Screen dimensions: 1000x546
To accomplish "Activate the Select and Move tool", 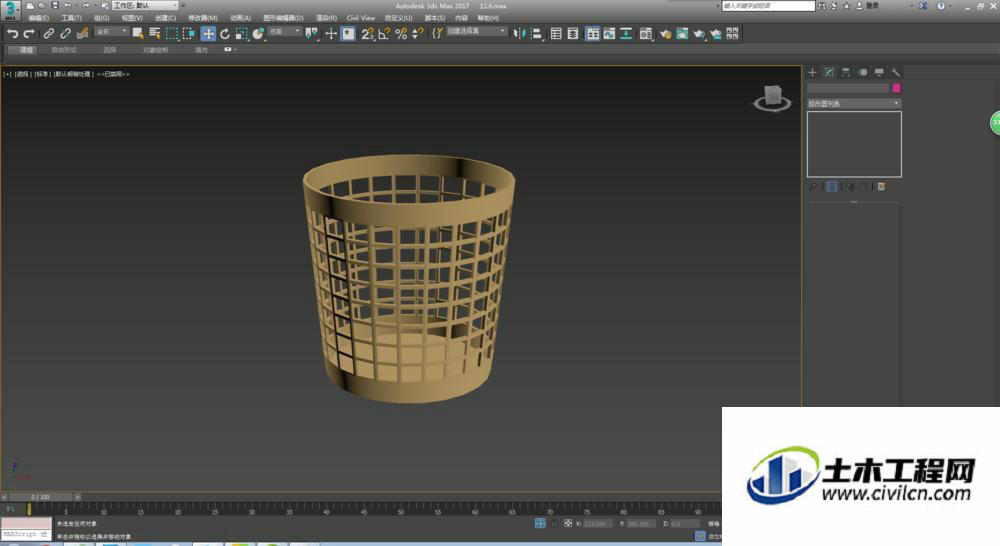I will (x=208, y=34).
